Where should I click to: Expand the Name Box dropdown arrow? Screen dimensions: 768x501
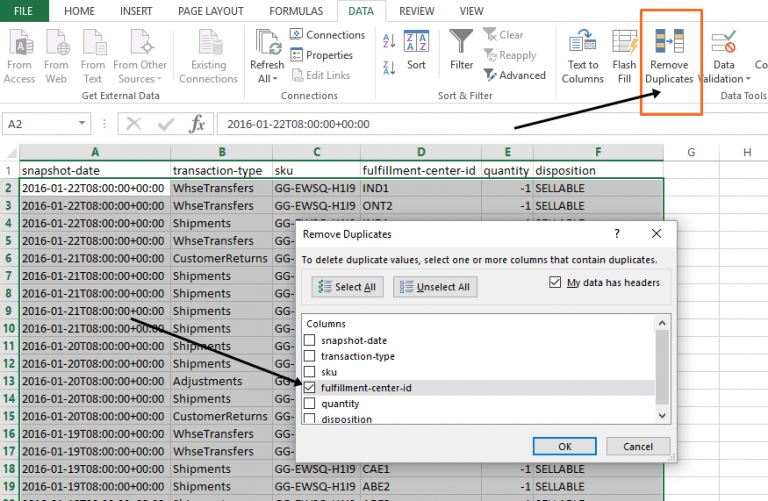[82, 124]
